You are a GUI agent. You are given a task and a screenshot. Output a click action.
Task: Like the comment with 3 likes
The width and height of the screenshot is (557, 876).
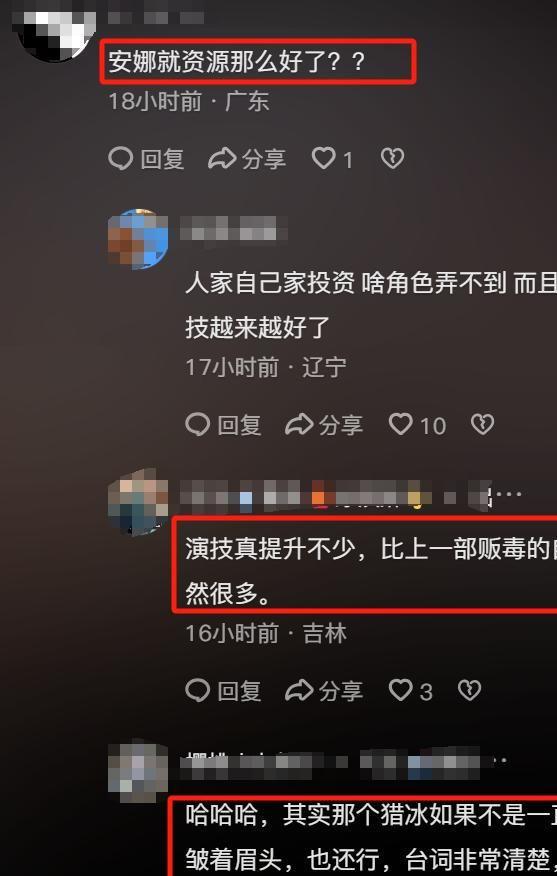pyautogui.click(x=411, y=691)
